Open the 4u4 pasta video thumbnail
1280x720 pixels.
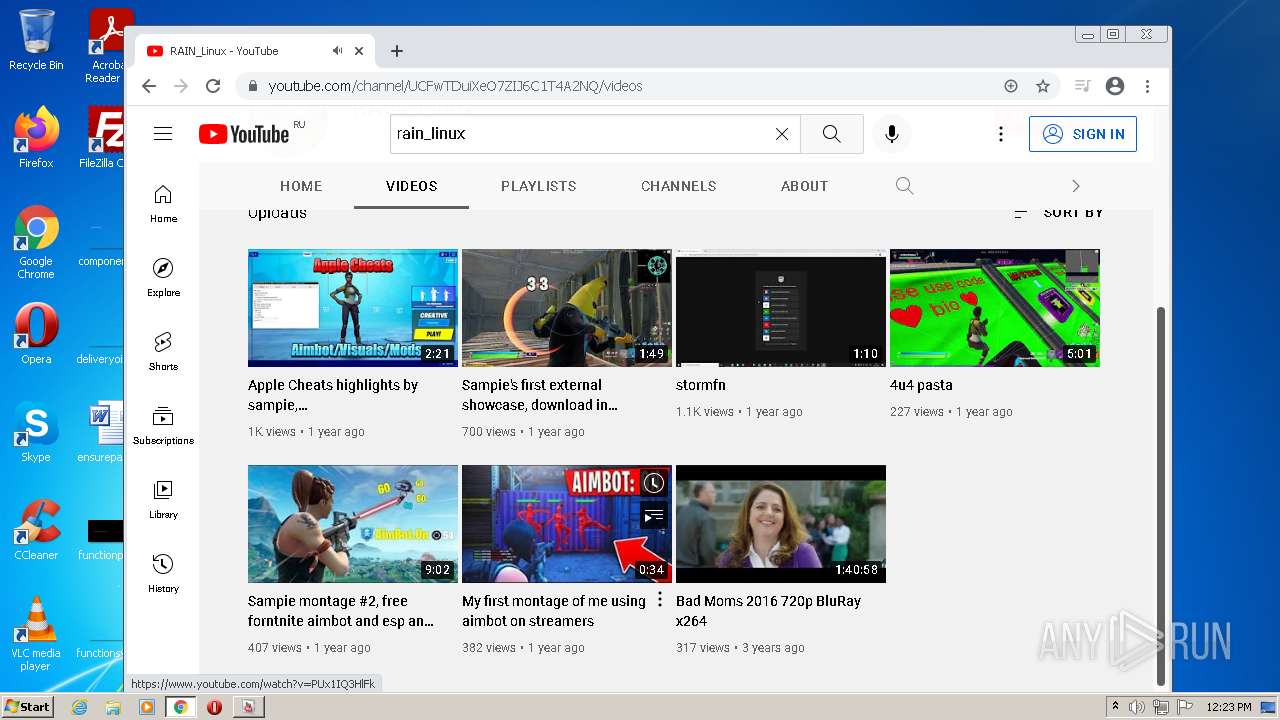(x=995, y=308)
